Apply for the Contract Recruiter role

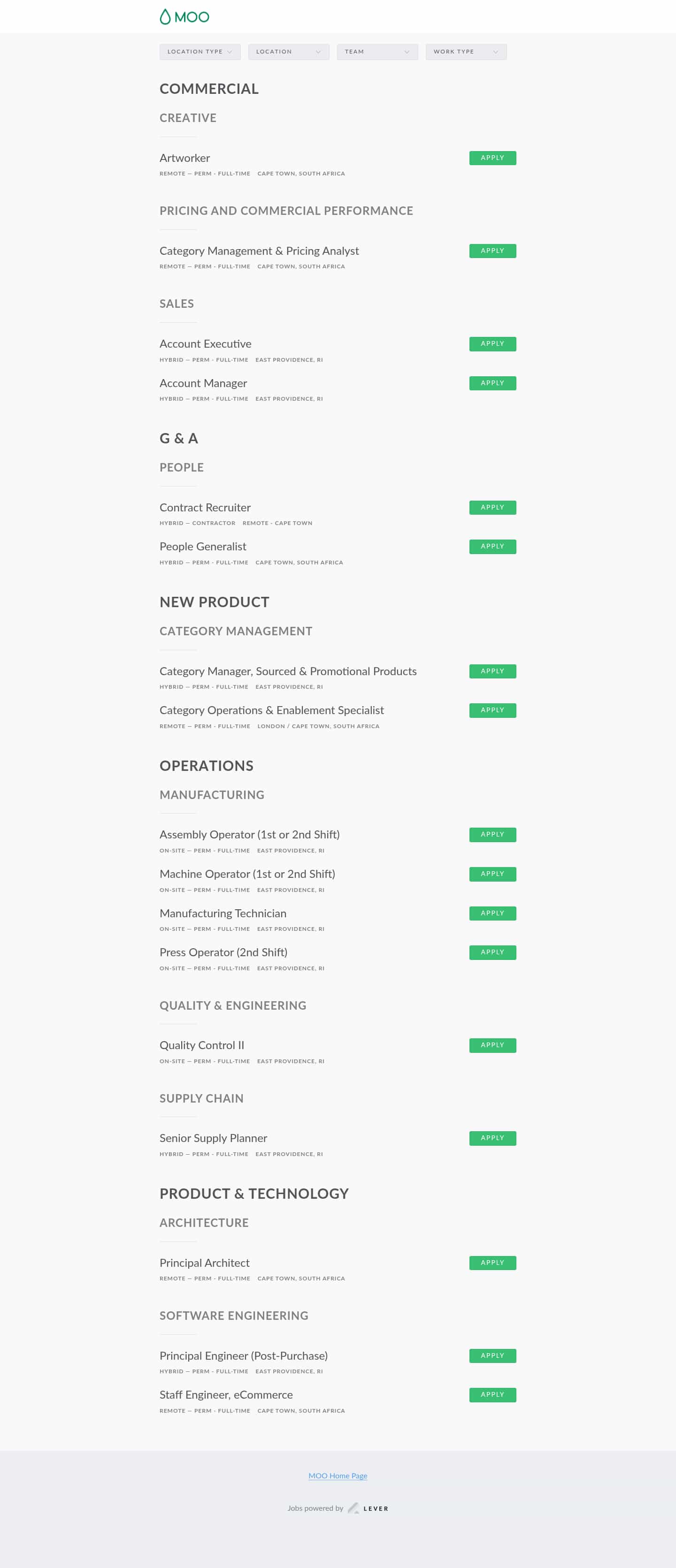pyautogui.click(x=492, y=507)
